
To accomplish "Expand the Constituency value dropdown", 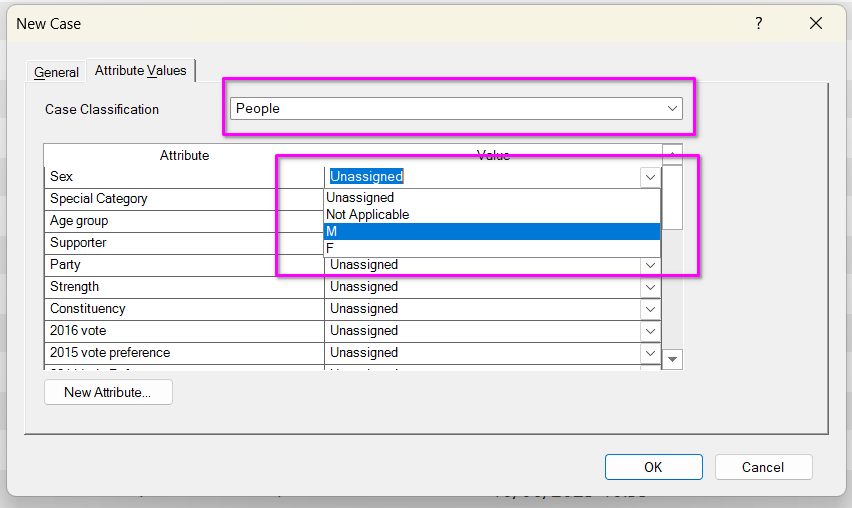I will pos(650,309).
